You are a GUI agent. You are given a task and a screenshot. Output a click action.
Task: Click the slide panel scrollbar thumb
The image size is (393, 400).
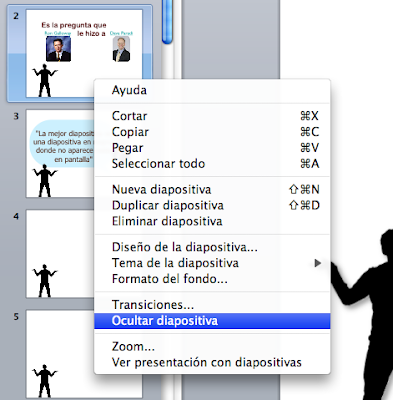[167, 21]
